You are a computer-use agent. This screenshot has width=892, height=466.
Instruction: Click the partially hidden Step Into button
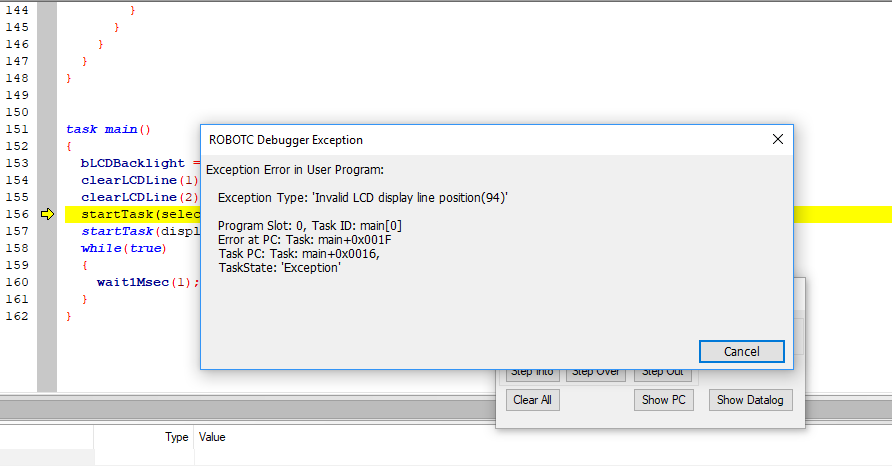click(532, 376)
